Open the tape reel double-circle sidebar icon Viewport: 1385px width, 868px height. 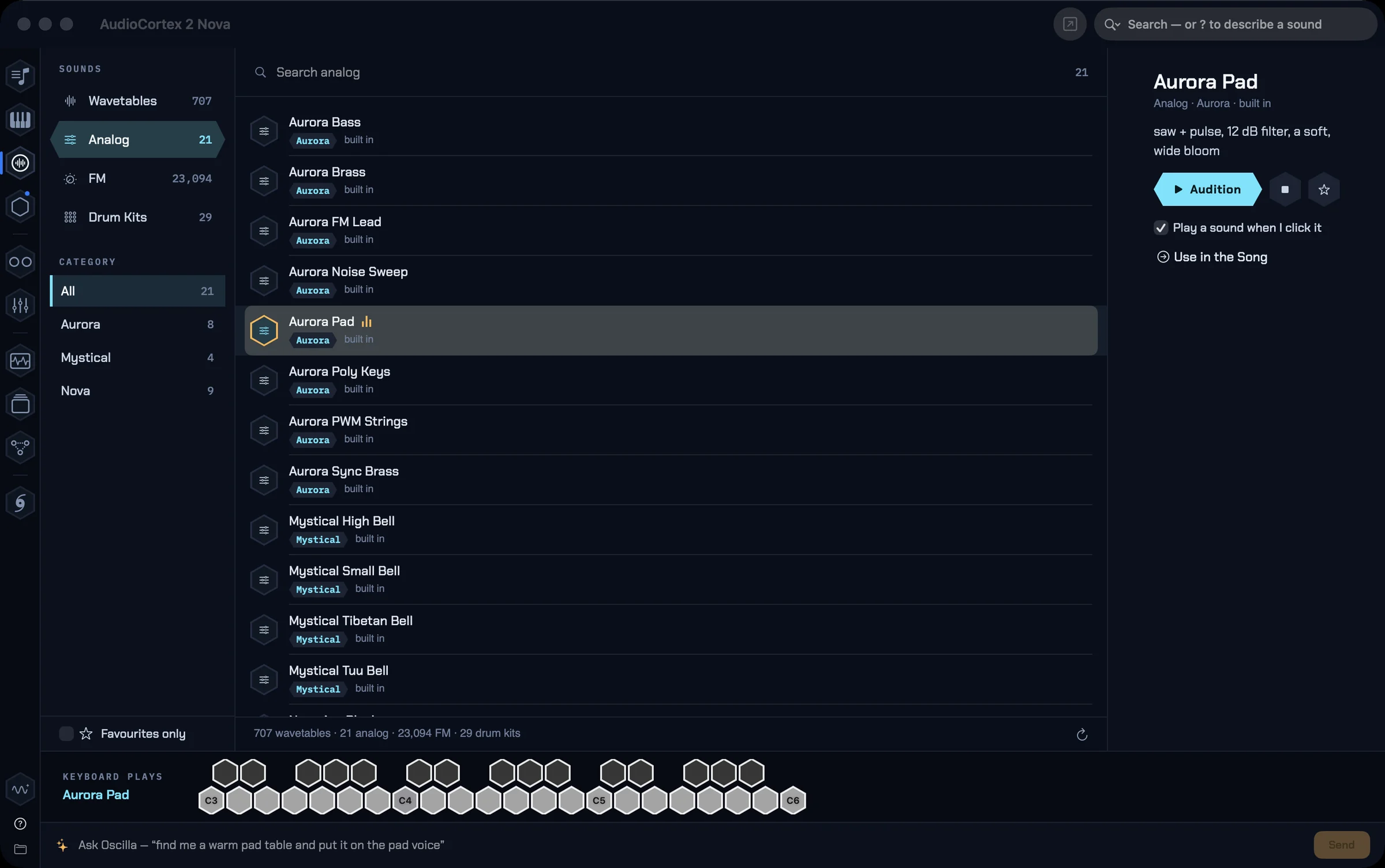[20, 262]
